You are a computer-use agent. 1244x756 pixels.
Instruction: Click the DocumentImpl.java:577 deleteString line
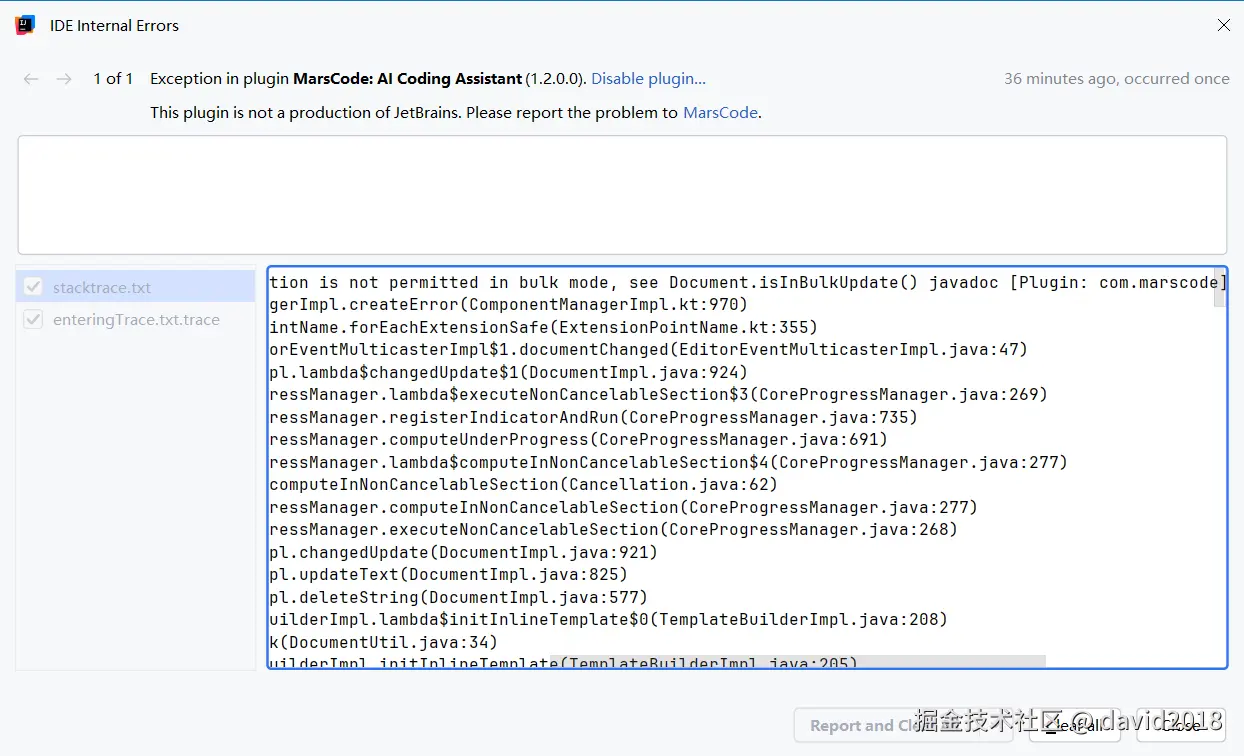click(458, 597)
